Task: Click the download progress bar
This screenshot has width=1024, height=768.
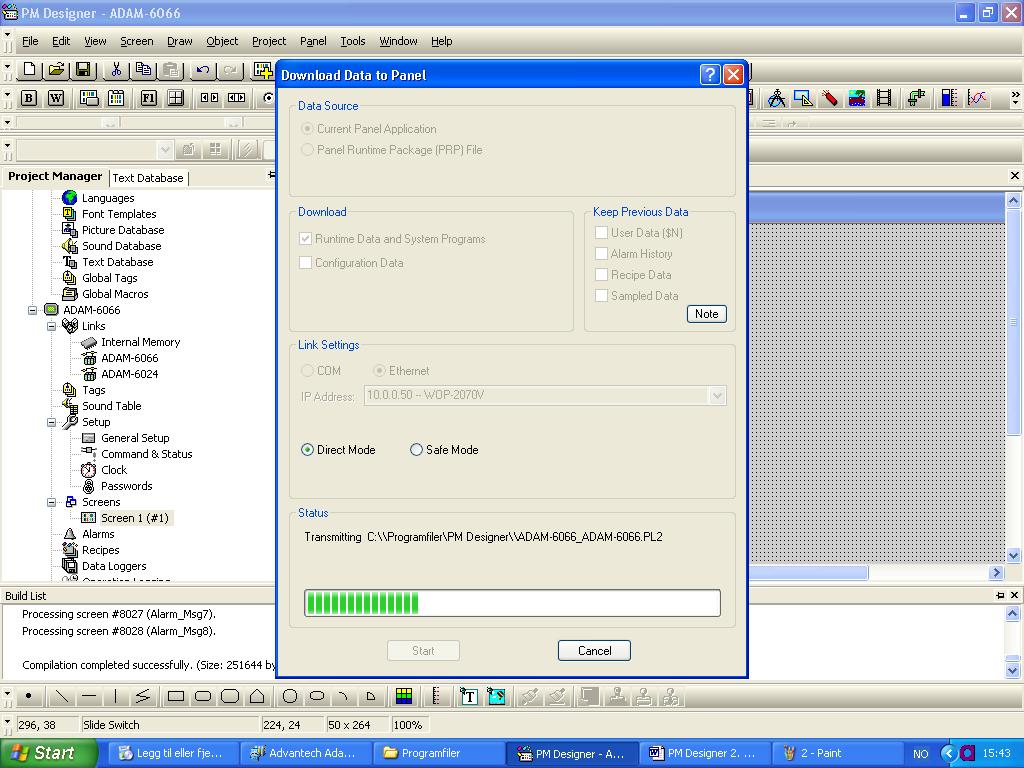Action: [513, 603]
